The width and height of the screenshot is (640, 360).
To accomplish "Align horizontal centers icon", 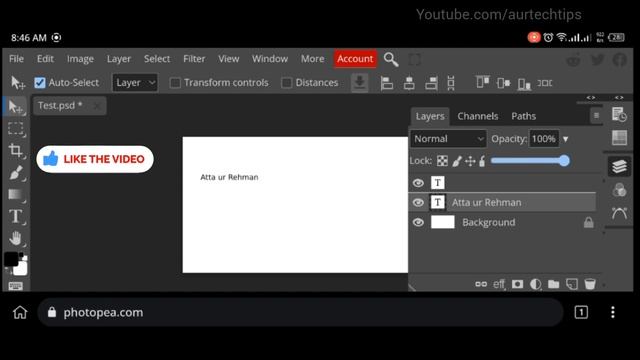I will 409,83.
